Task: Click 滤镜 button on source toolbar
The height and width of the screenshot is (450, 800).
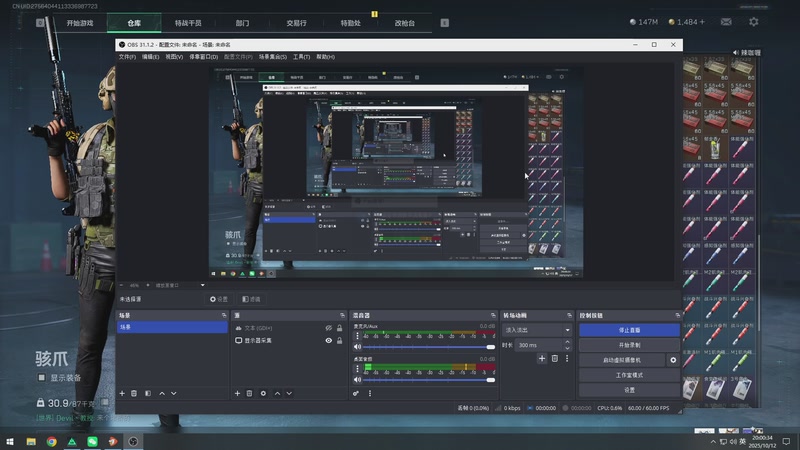Action: point(251,299)
